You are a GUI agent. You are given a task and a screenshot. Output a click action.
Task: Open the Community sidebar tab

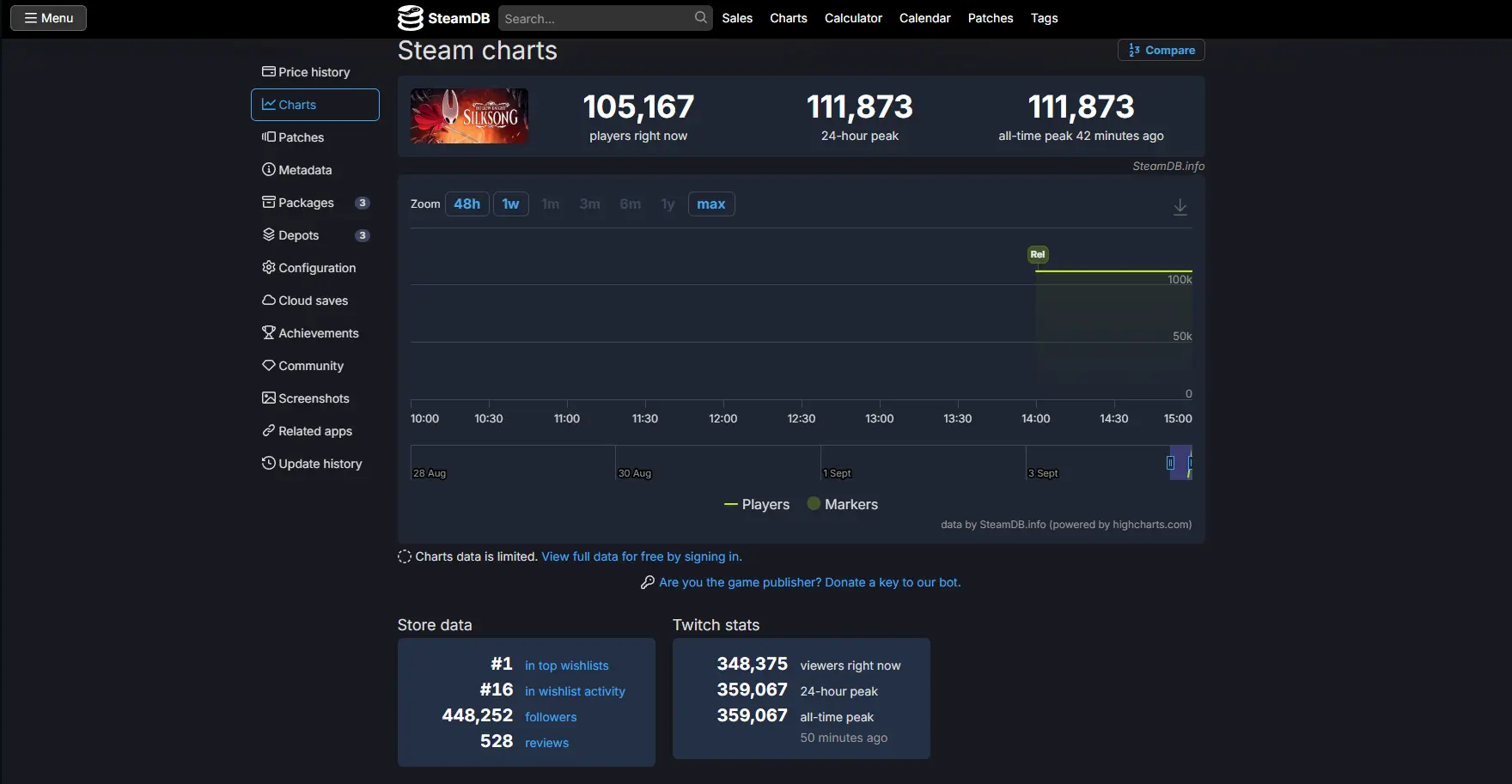pyautogui.click(x=314, y=366)
